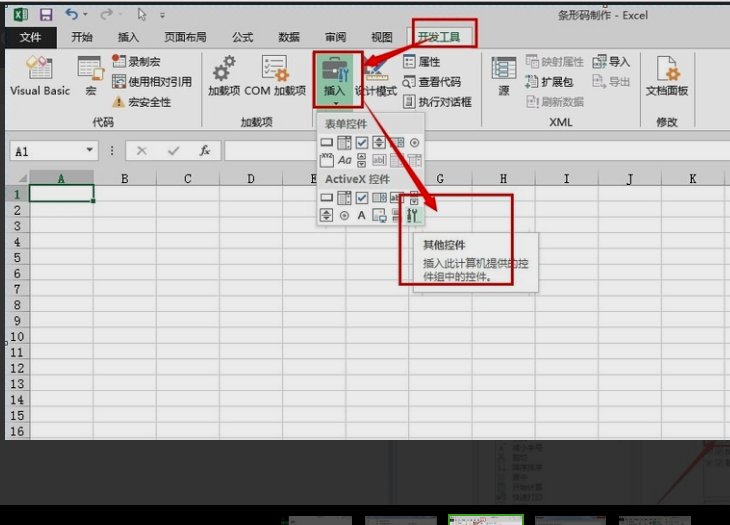The height and width of the screenshot is (525, 730).
Task: Toggle 设计模式 design mode
Action: click(377, 79)
